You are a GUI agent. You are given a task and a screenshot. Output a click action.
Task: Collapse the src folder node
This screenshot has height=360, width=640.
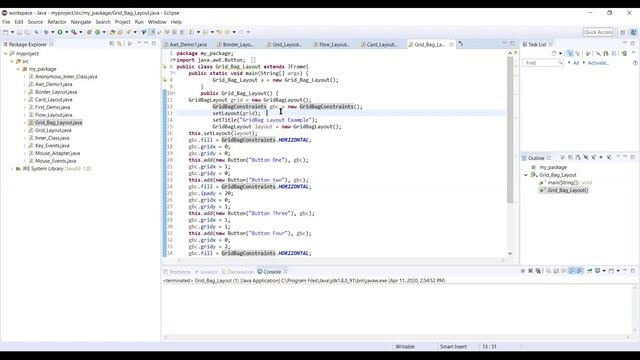pos(12,61)
